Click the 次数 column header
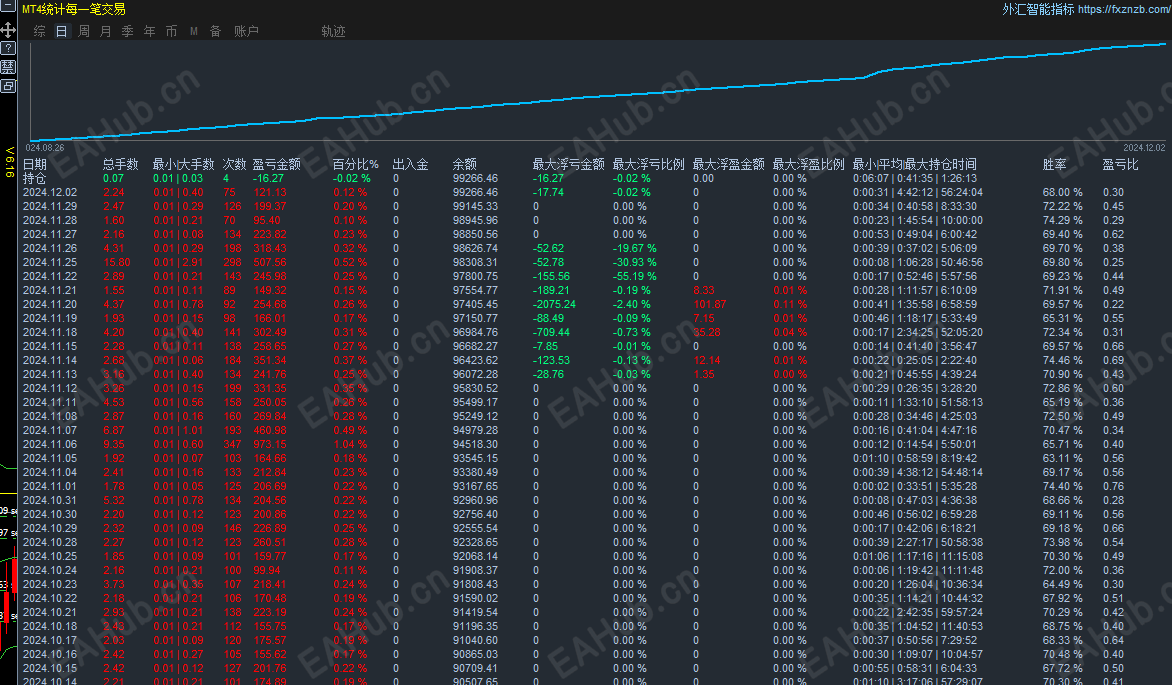 click(x=234, y=165)
